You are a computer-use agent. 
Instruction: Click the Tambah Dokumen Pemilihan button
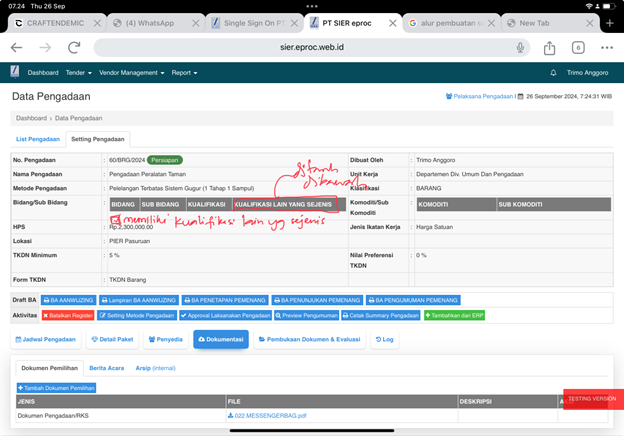[x=56, y=387]
